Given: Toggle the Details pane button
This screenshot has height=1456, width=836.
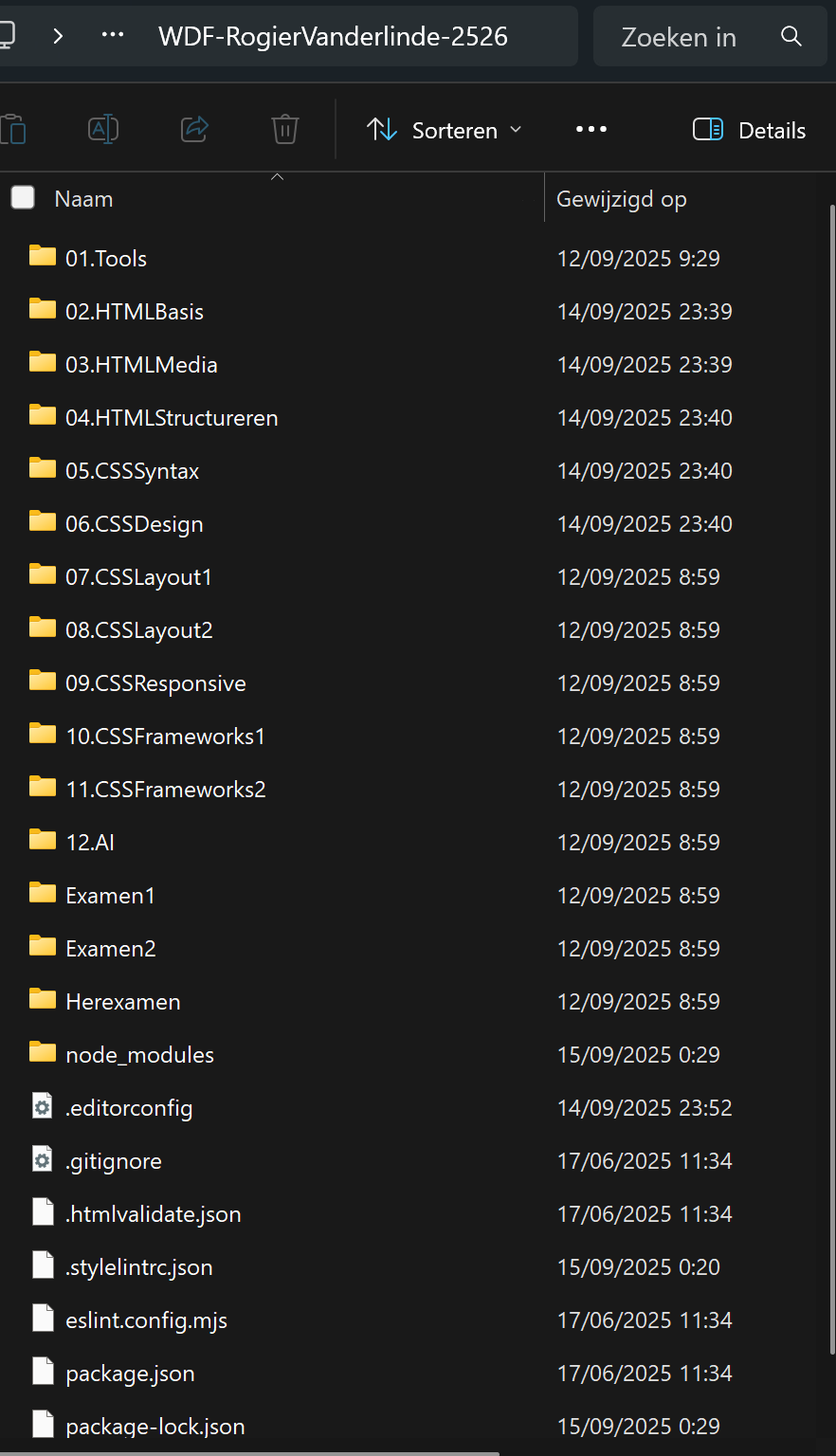Looking at the screenshot, I should [749, 130].
